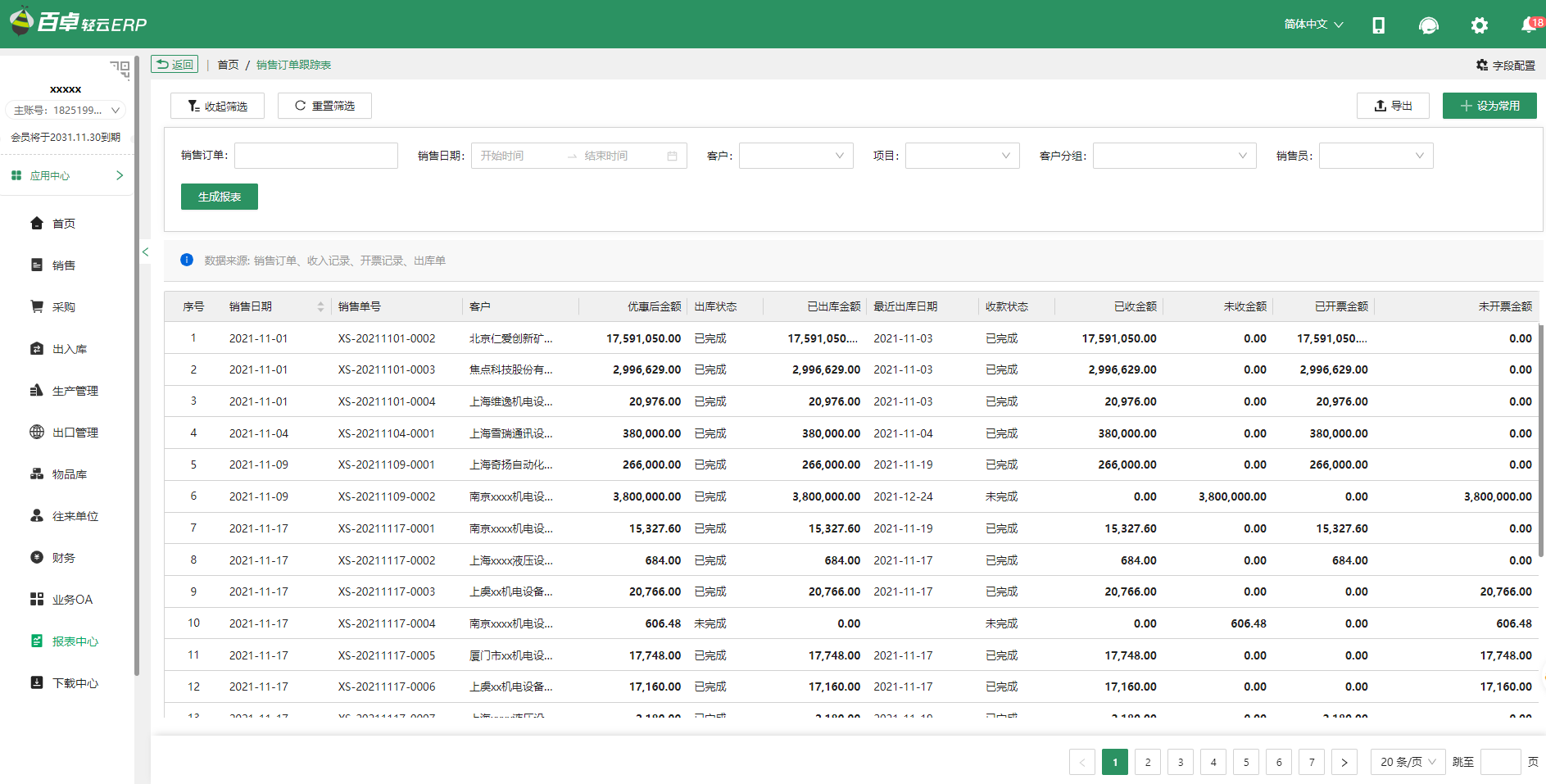Go to page 7

coord(1312,762)
